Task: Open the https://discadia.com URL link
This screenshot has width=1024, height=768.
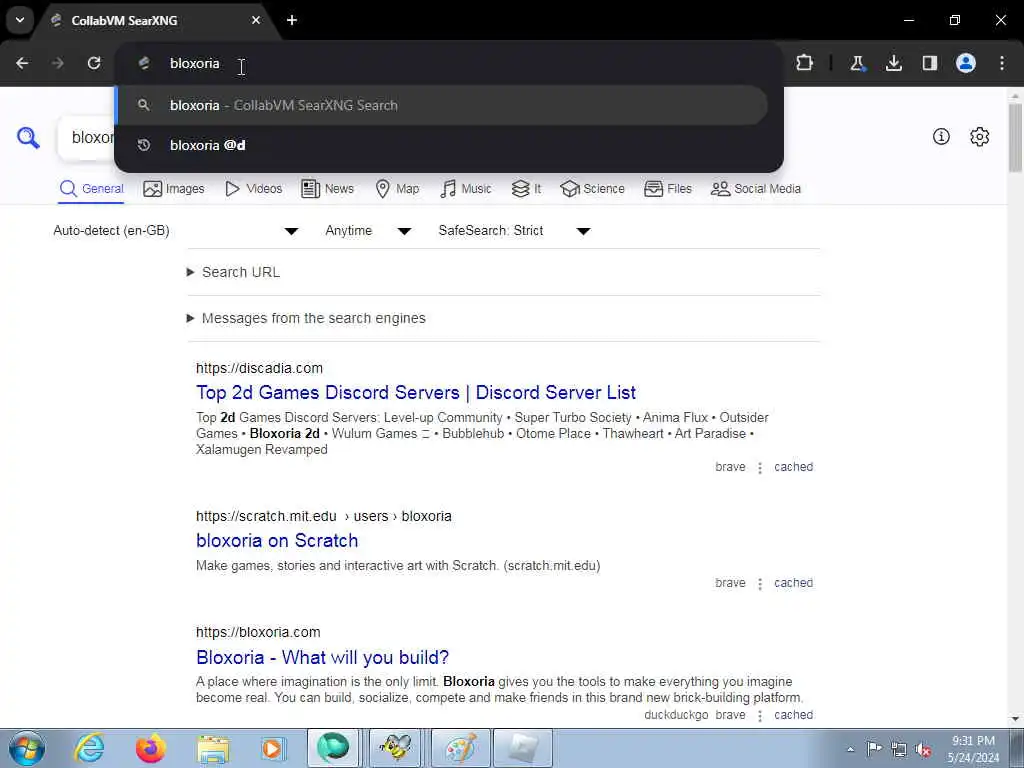Action: tap(259, 368)
